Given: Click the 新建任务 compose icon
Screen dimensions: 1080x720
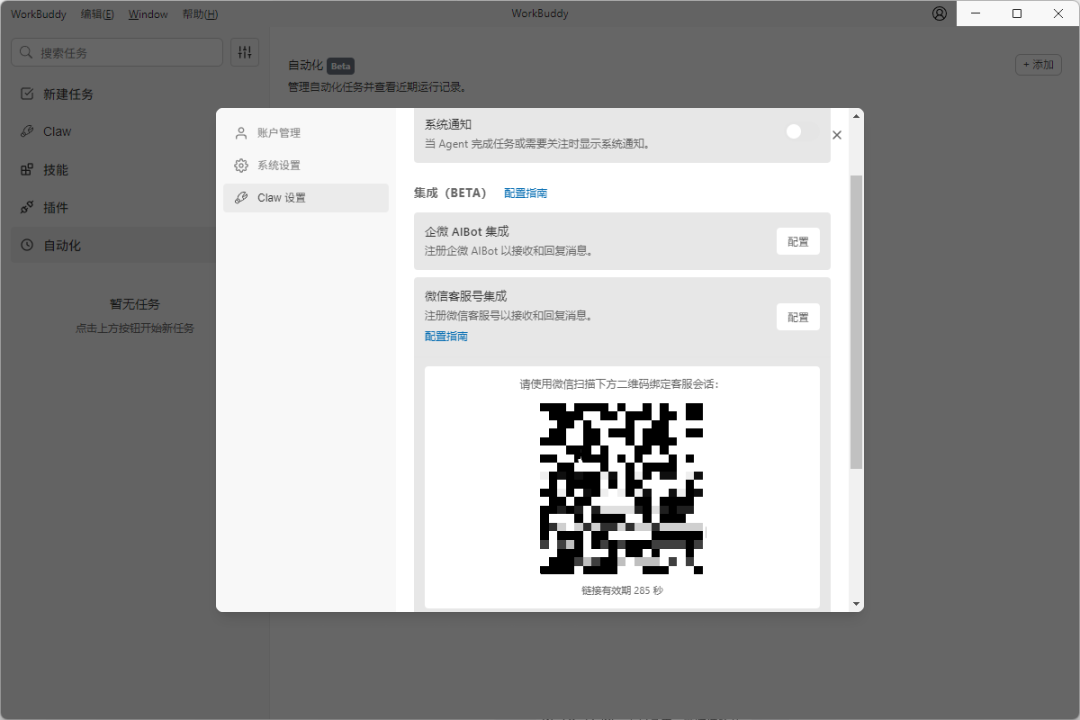Looking at the screenshot, I should tap(27, 94).
